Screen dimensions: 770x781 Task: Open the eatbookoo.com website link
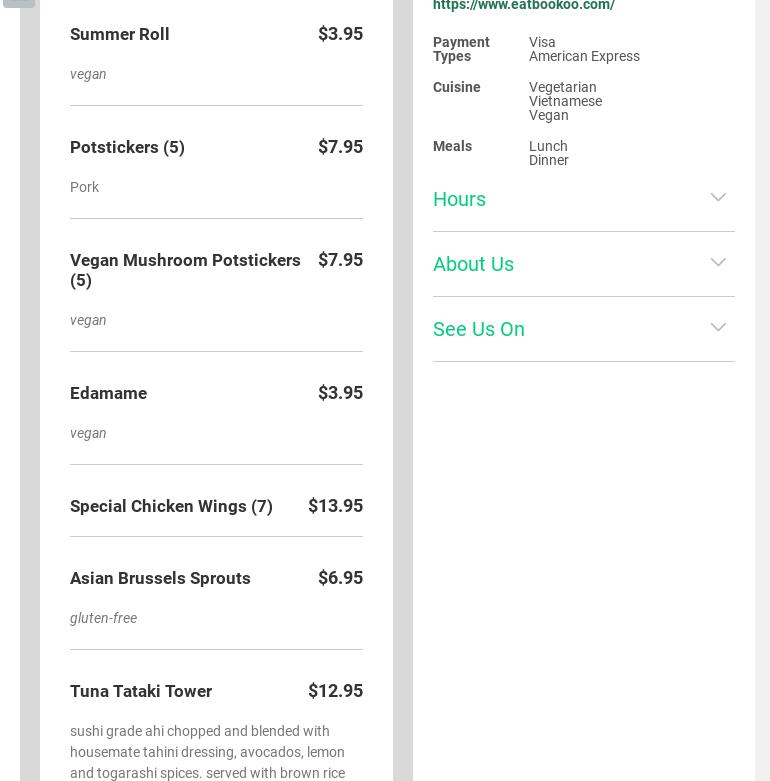point(524,6)
